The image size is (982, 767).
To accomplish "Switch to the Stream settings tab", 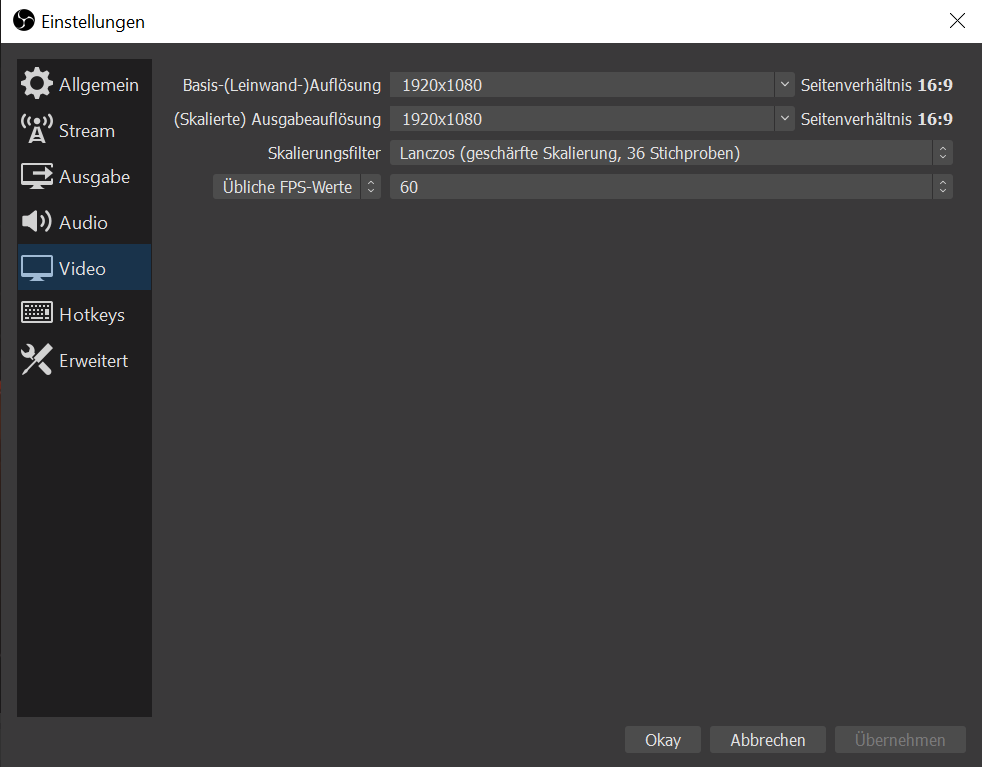I will [x=85, y=130].
